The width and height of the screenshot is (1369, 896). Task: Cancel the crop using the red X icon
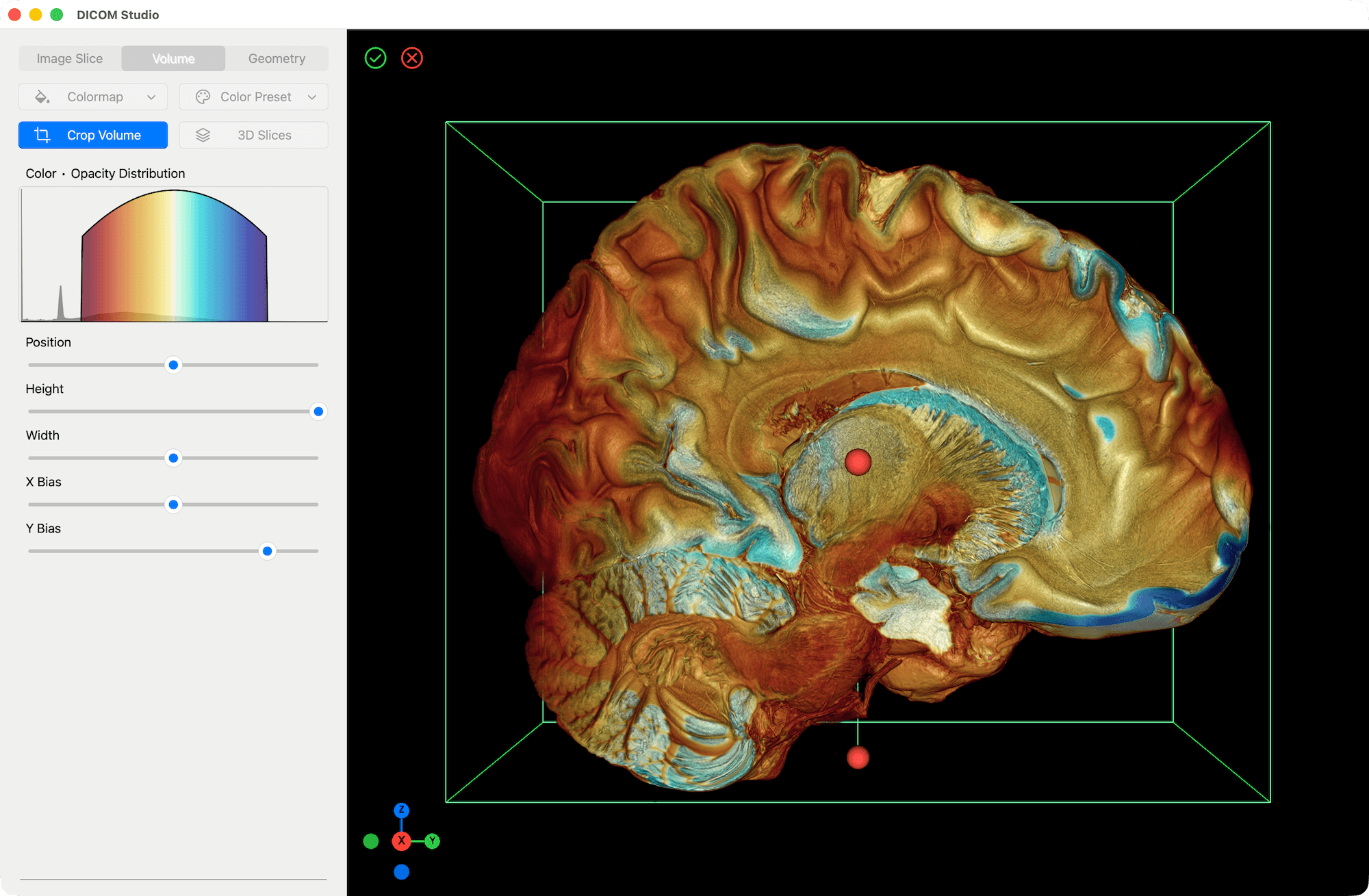coord(411,57)
